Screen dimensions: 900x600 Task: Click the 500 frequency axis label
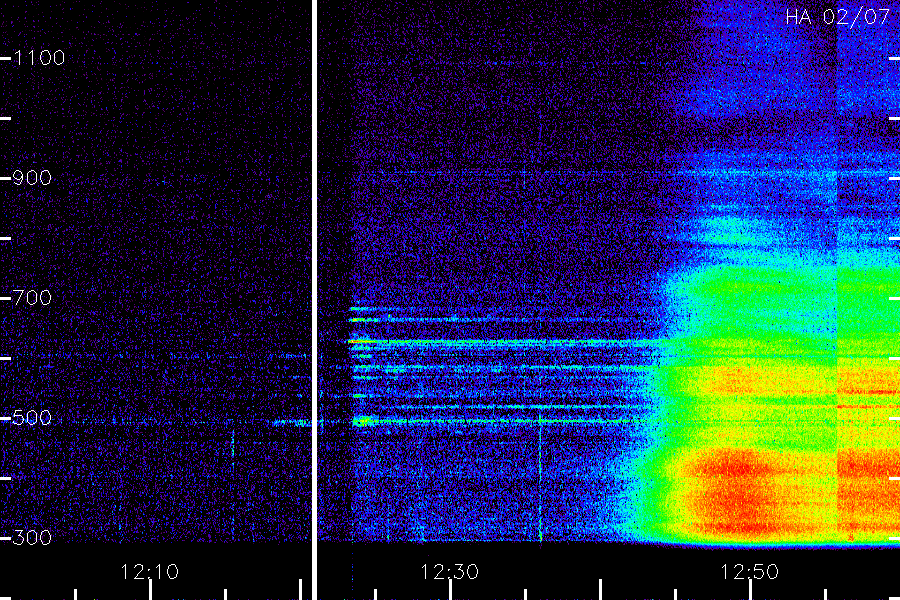(x=32, y=418)
